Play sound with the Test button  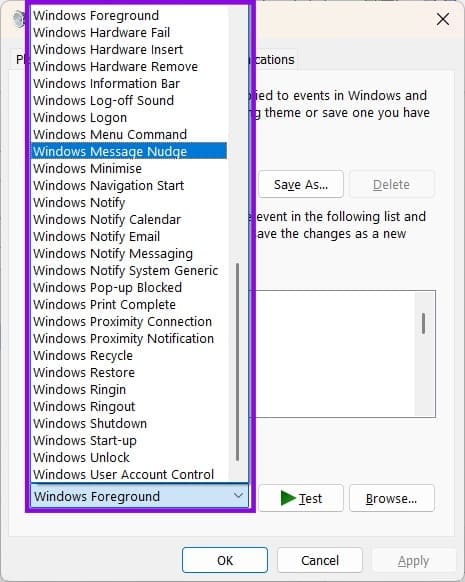click(x=301, y=498)
